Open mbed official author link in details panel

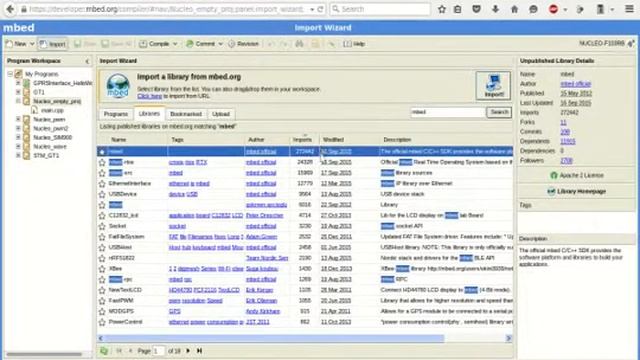pos(576,84)
